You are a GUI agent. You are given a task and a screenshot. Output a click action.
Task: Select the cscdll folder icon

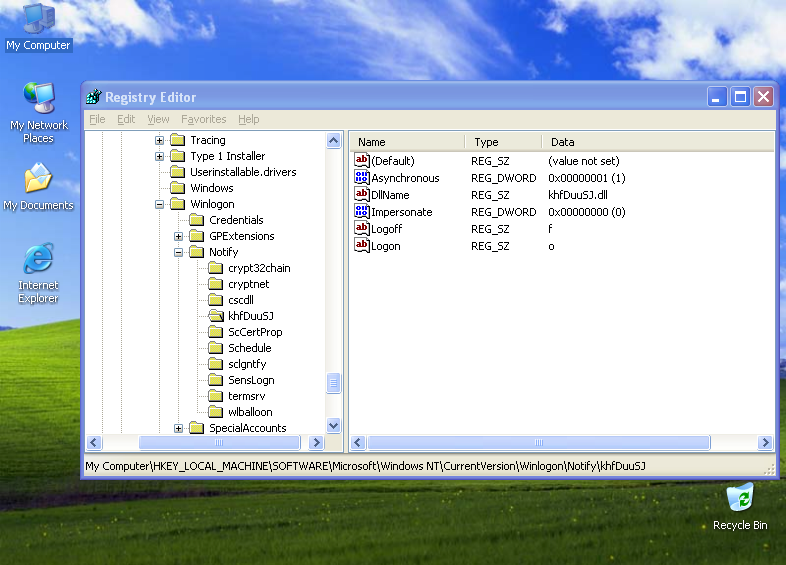[216, 300]
